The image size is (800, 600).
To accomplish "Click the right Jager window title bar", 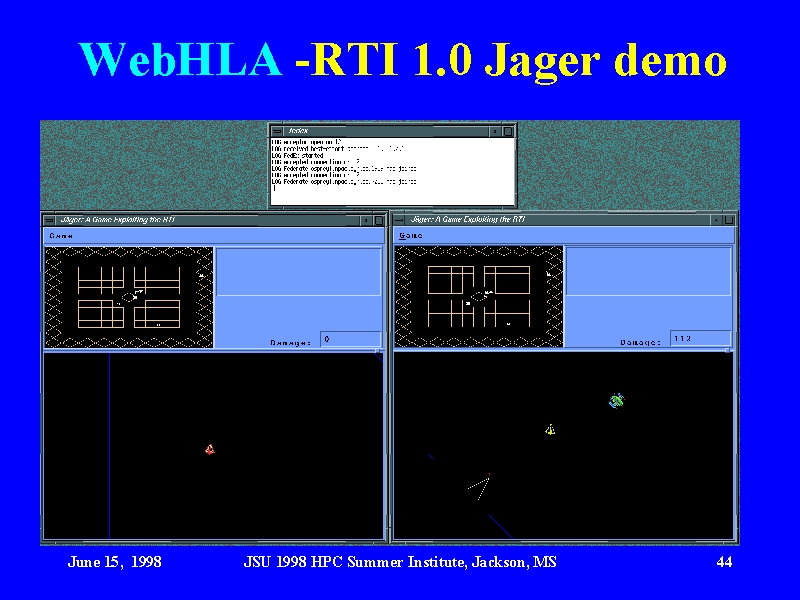I will click(558, 219).
